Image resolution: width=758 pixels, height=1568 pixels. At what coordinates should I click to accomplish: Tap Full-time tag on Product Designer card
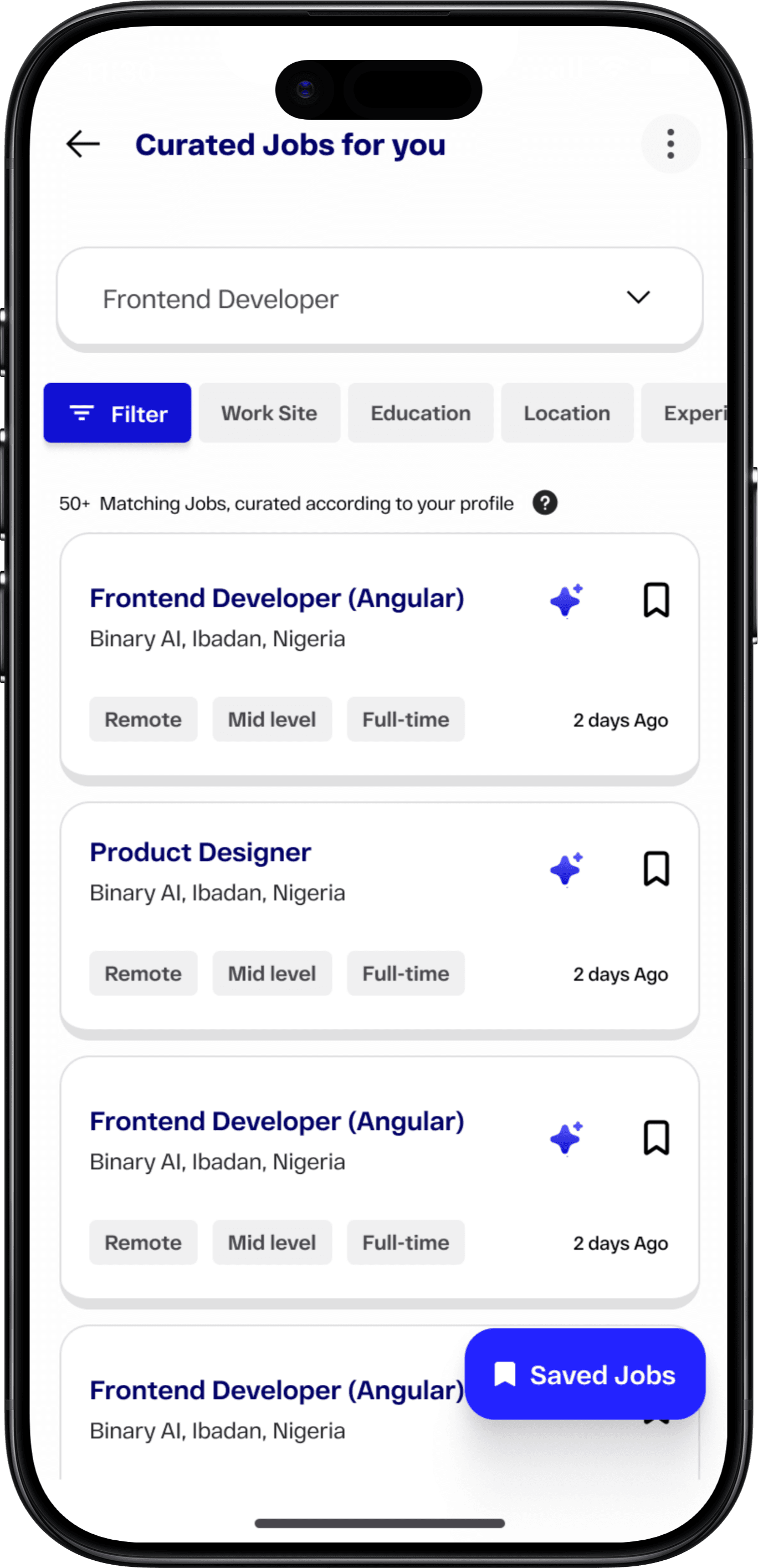pyautogui.click(x=406, y=973)
